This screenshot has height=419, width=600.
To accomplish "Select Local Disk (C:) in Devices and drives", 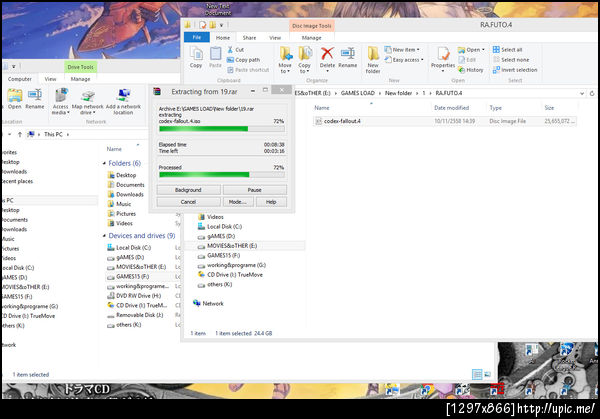I will tap(129, 248).
